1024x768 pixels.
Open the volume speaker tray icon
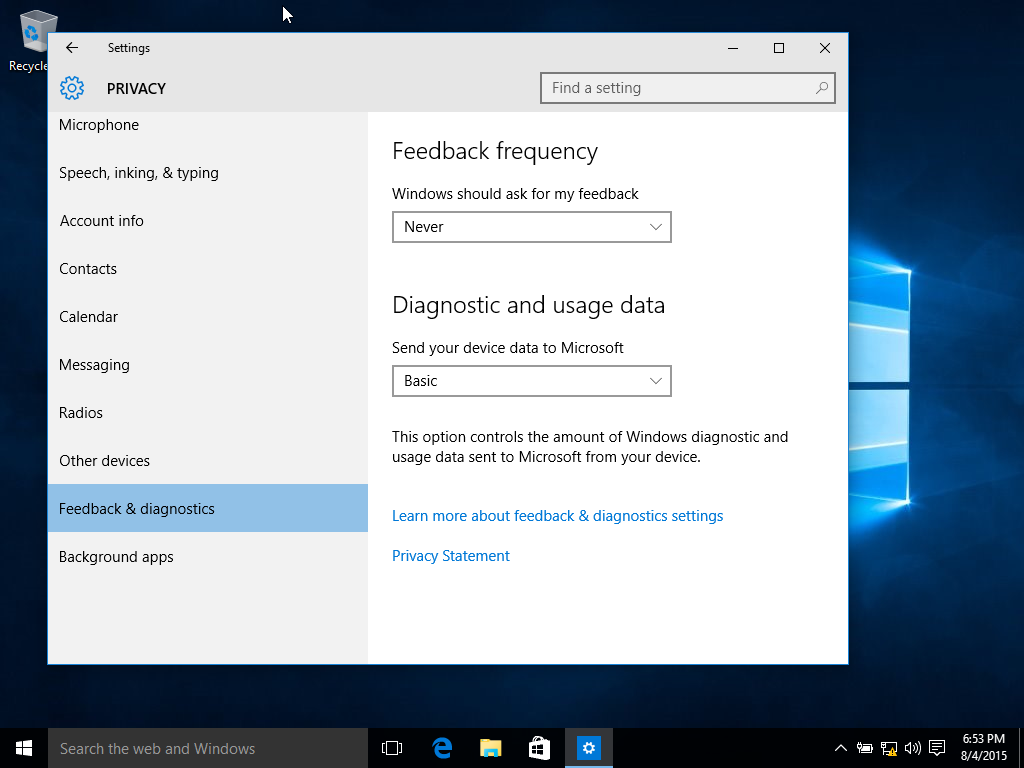pyautogui.click(x=913, y=748)
